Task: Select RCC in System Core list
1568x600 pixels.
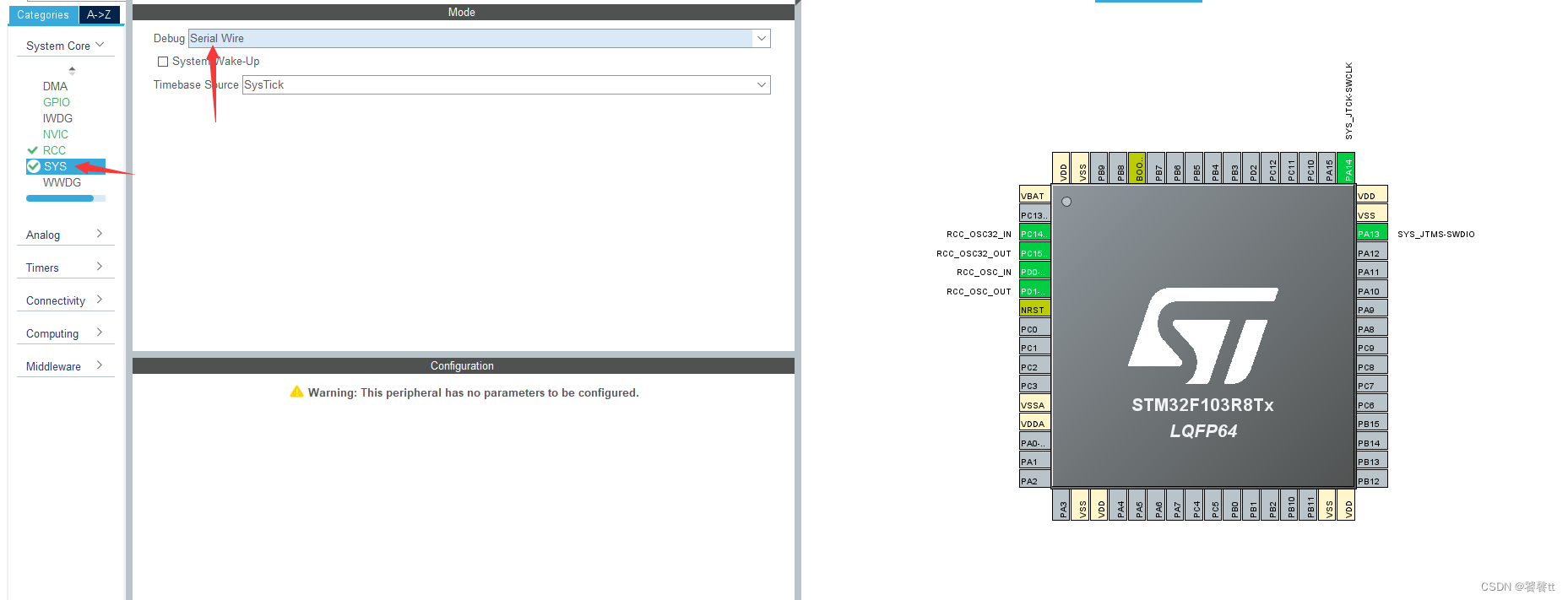Action: (x=54, y=150)
